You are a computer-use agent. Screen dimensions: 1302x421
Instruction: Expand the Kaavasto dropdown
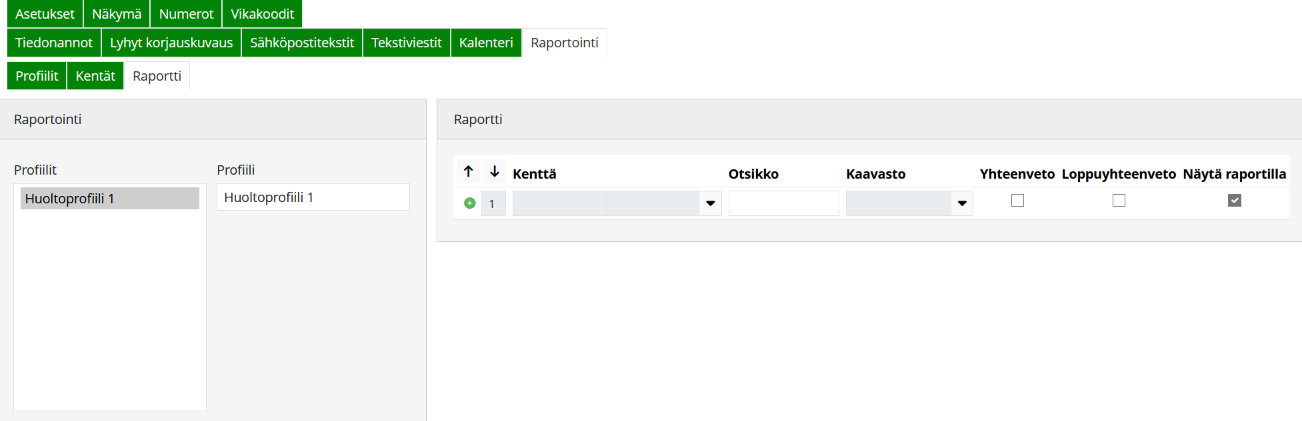pos(962,204)
